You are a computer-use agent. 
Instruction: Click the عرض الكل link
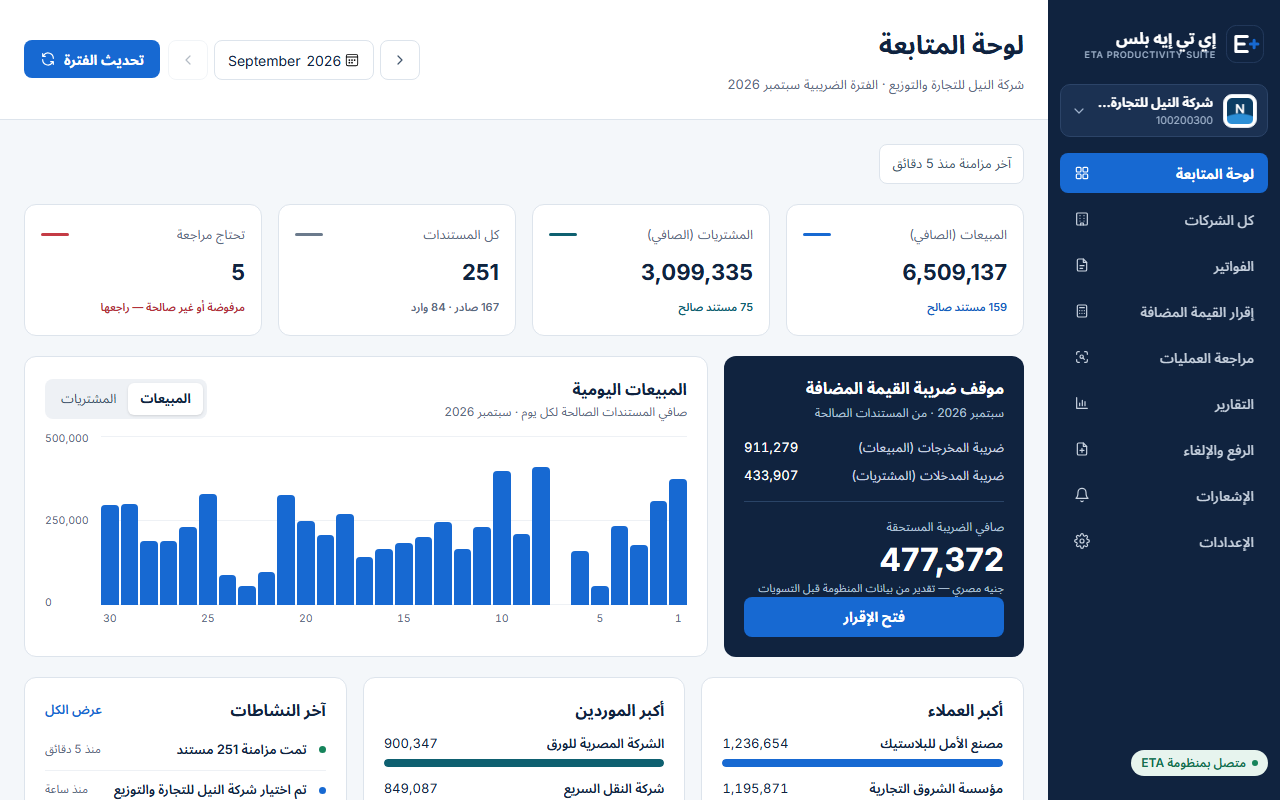[x=73, y=710]
